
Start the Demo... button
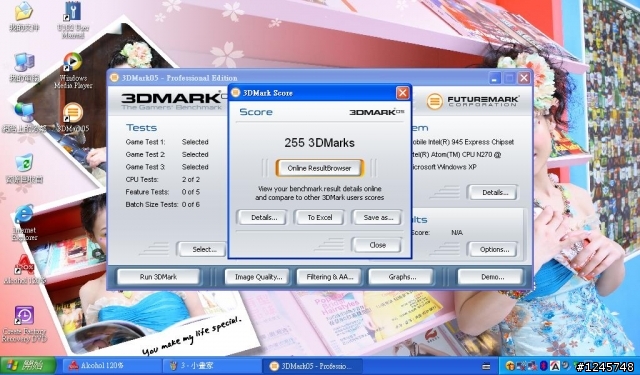point(491,277)
